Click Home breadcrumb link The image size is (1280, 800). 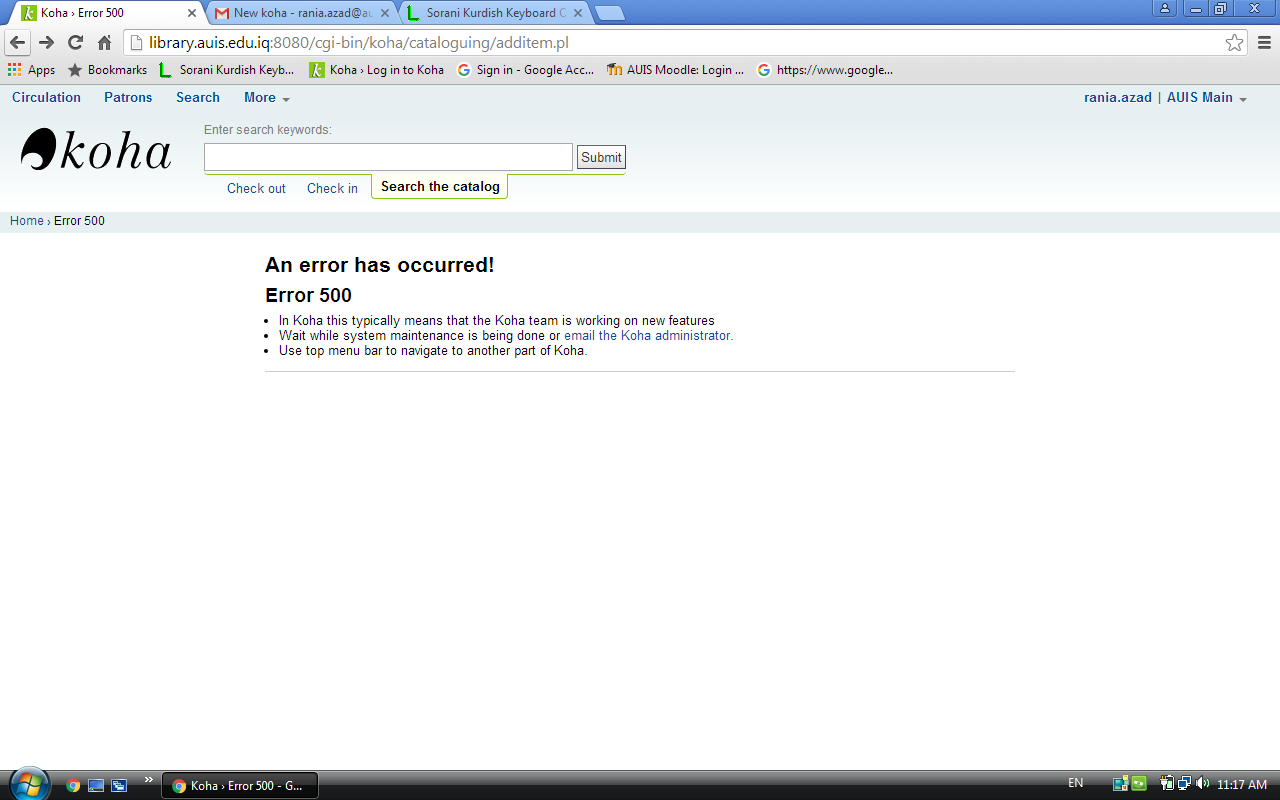click(26, 221)
